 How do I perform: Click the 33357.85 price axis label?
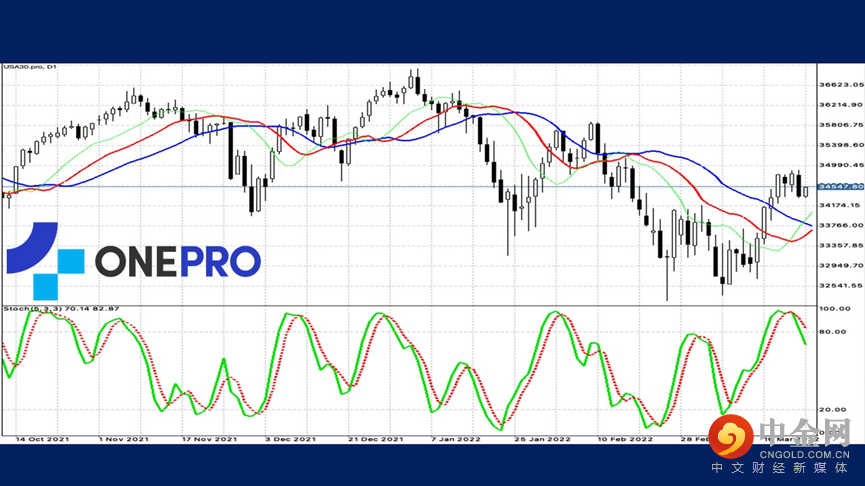pyautogui.click(x=841, y=245)
